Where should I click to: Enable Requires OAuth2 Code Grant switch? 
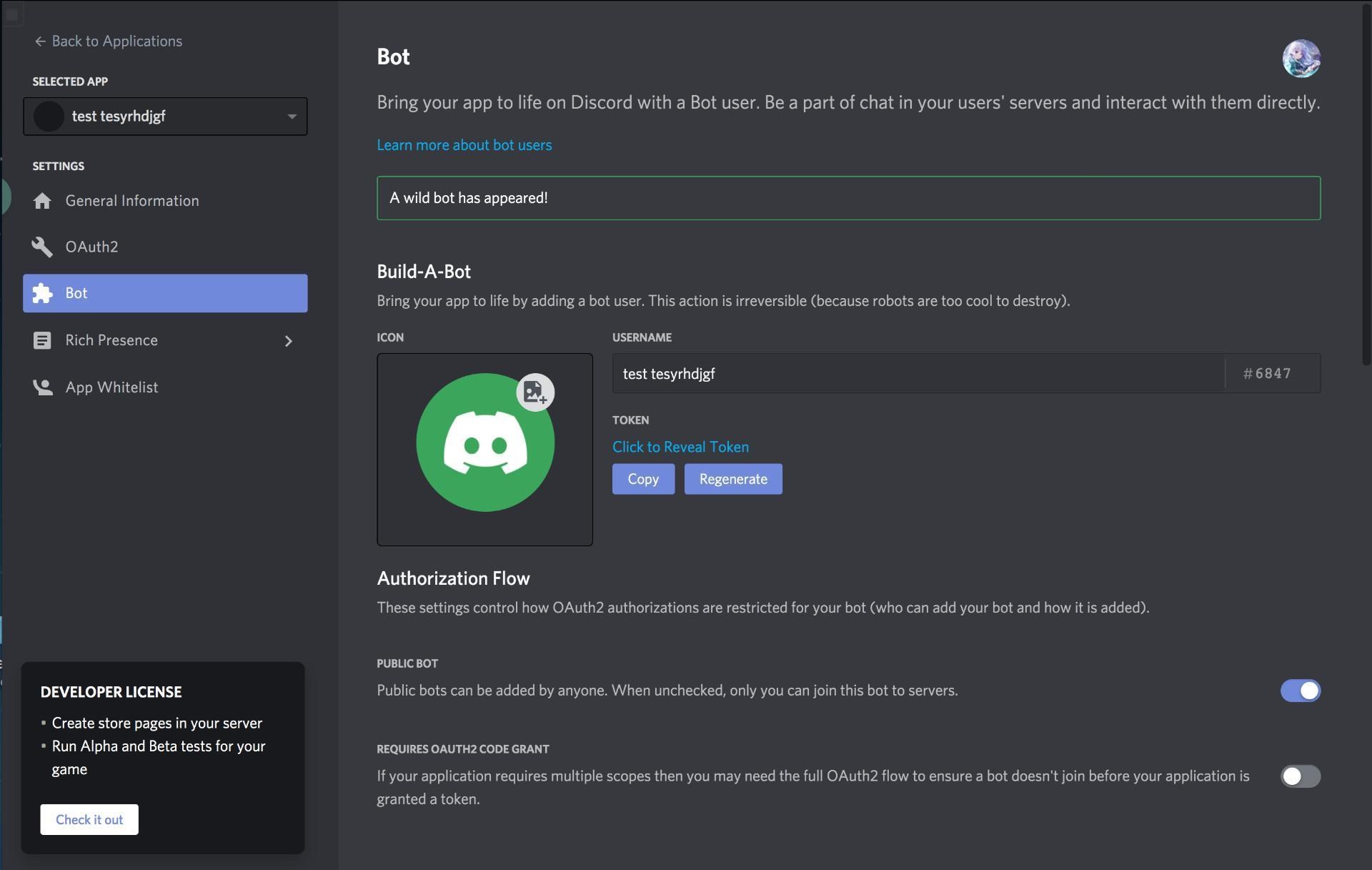click(1301, 776)
